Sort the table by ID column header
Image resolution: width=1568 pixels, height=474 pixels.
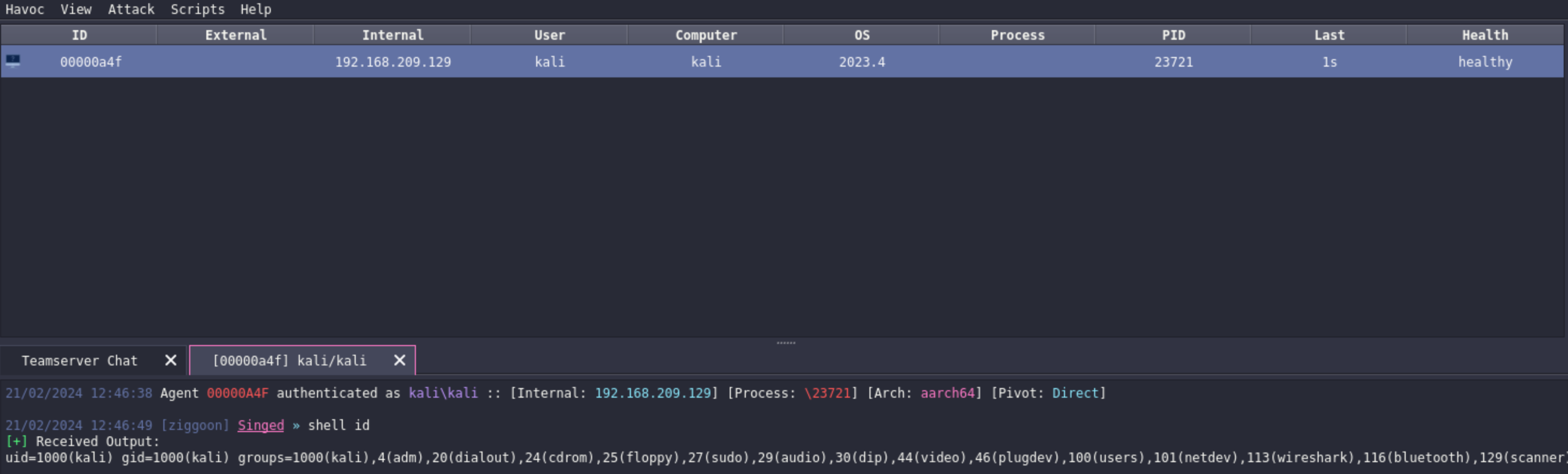(79, 35)
